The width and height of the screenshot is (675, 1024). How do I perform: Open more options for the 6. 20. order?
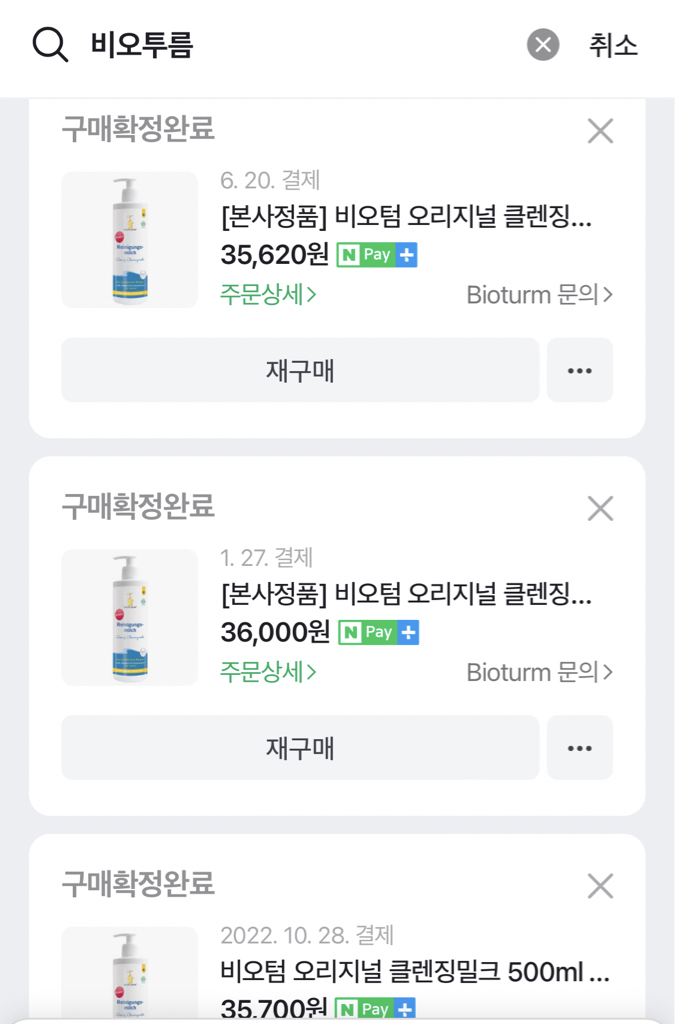click(x=580, y=370)
